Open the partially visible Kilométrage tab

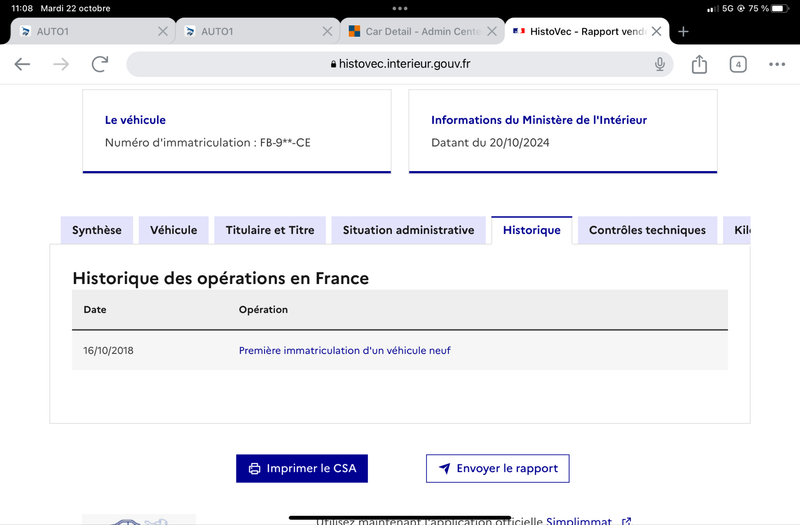tap(737, 230)
